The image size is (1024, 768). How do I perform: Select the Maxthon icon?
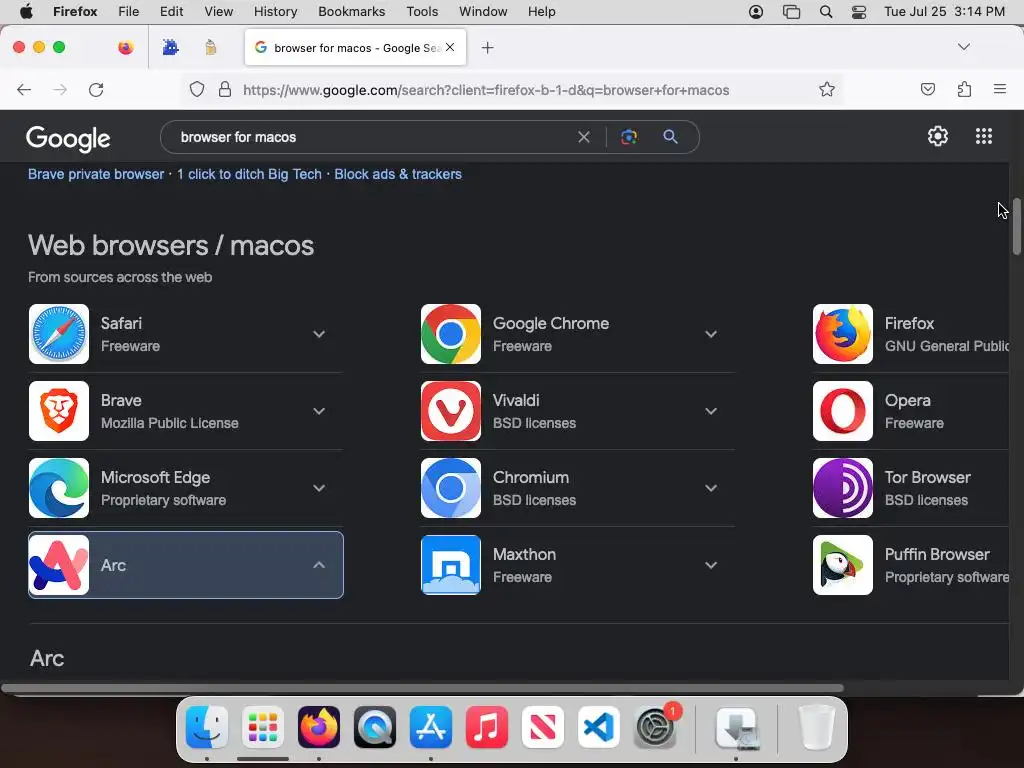click(x=451, y=565)
